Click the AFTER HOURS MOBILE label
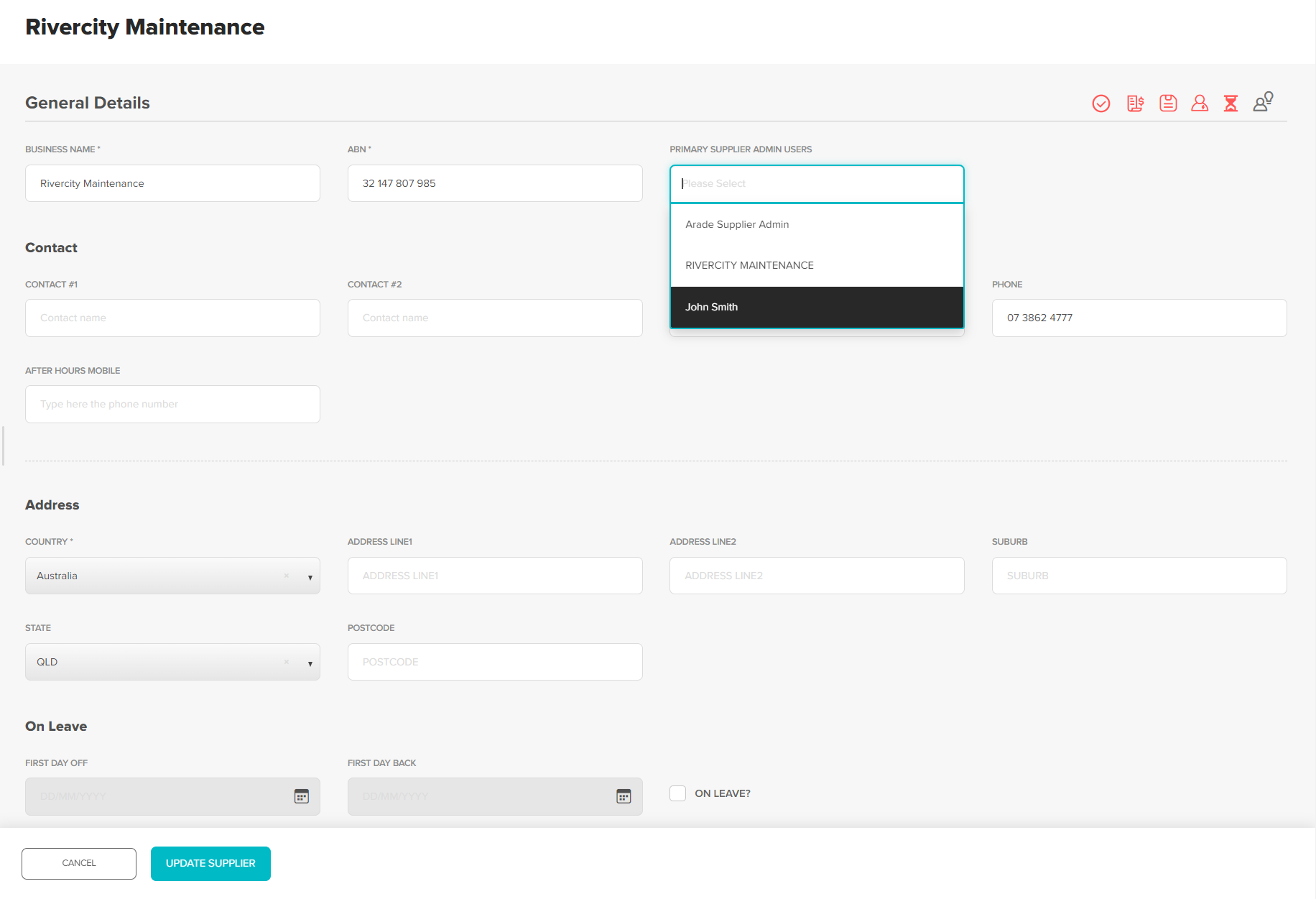This screenshot has width=1316, height=899. pyautogui.click(x=73, y=371)
